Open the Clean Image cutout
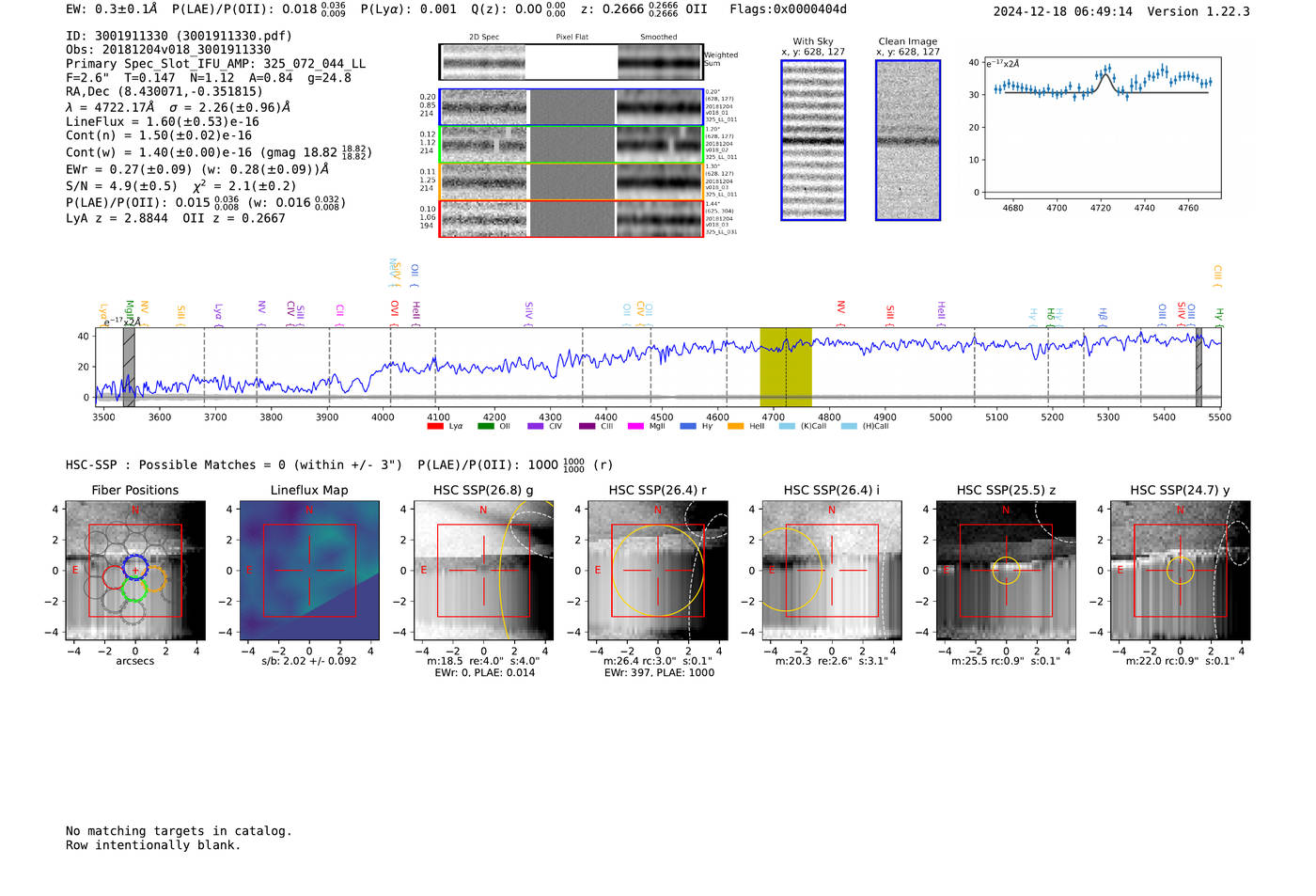 tap(908, 140)
